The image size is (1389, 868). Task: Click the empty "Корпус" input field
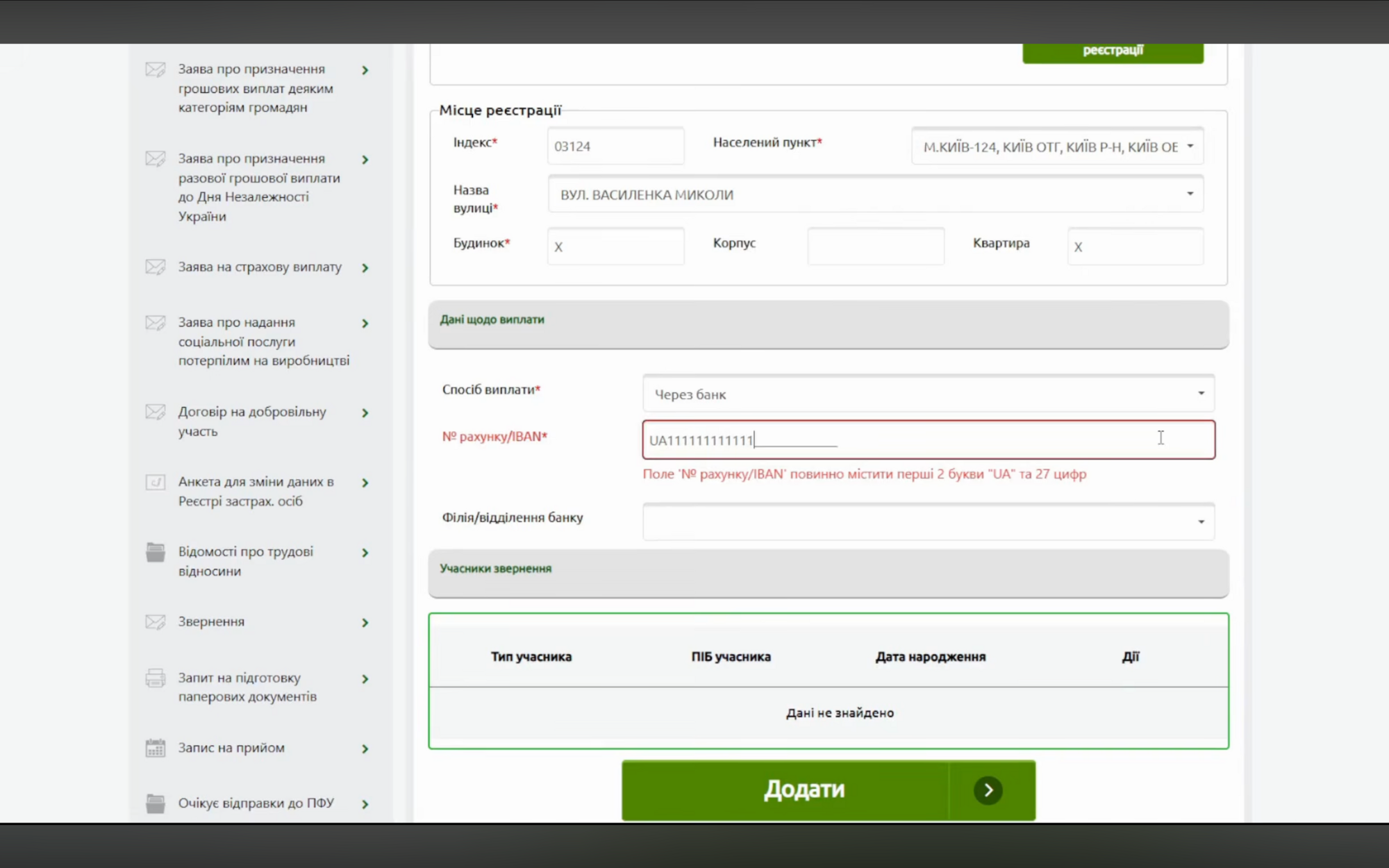(x=875, y=246)
